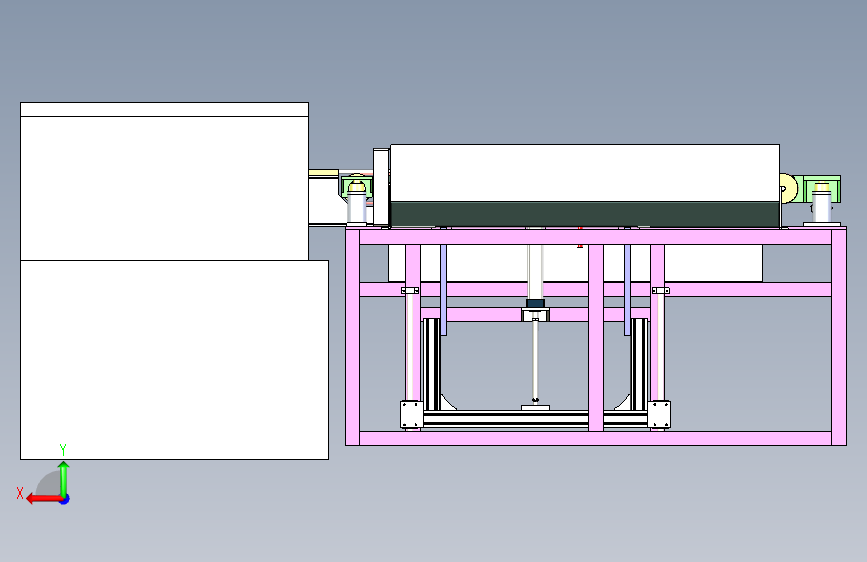This screenshot has height=562, width=867.
Task: Click the green Y axis arrow of the triad
Action: pyautogui.click(x=64, y=478)
